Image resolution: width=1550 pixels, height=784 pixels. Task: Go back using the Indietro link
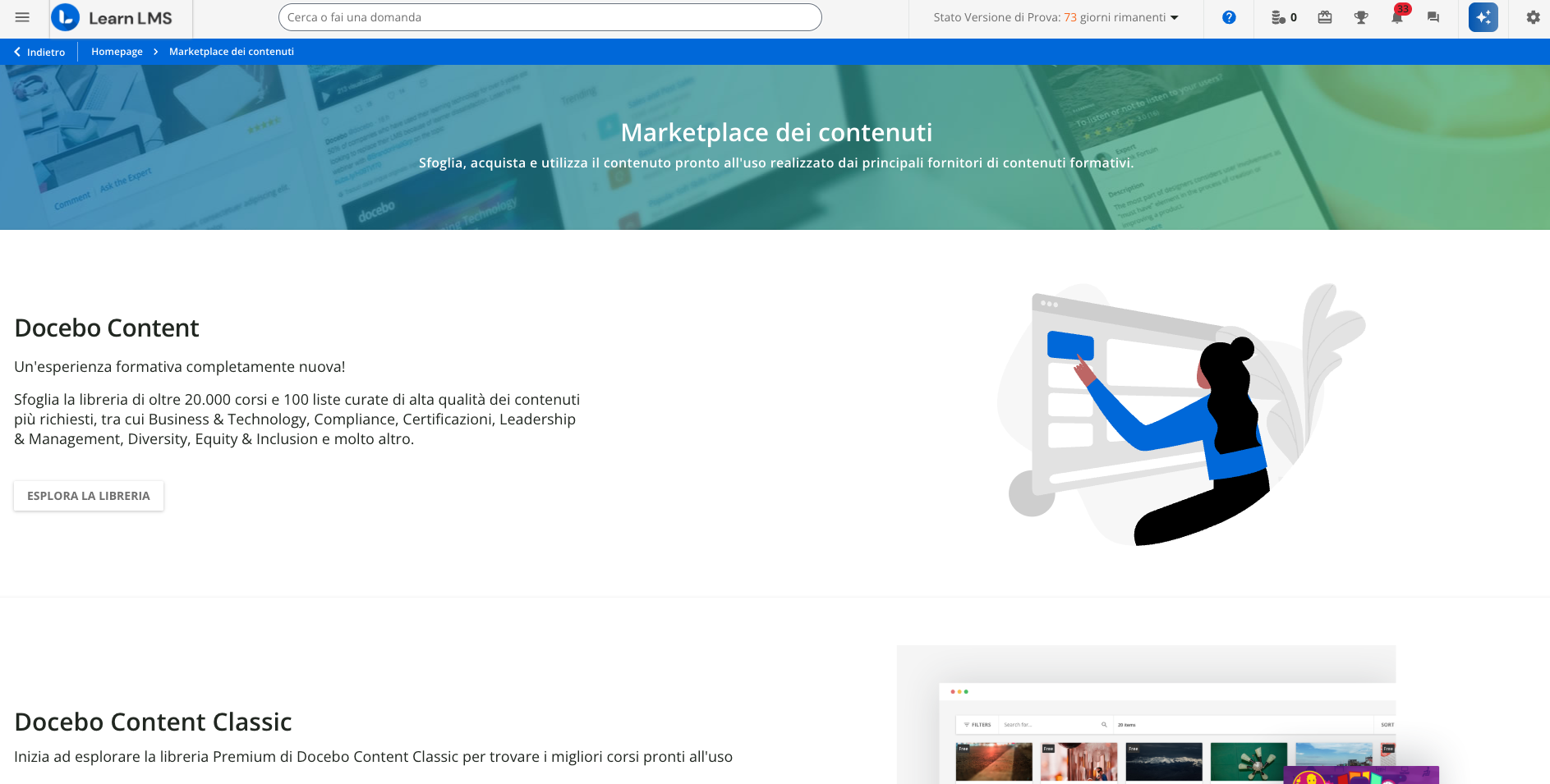click(39, 52)
